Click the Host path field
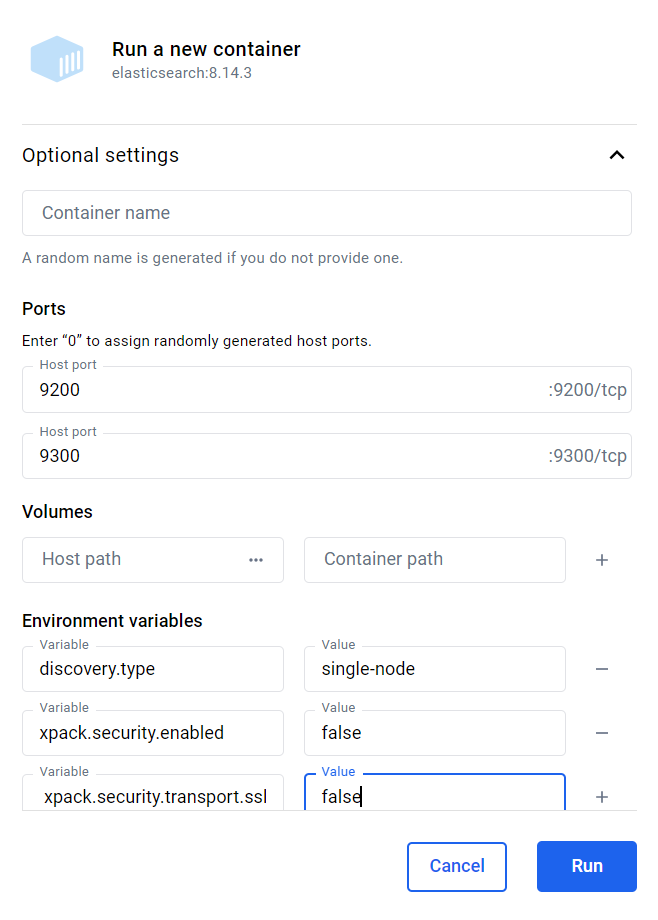 (x=153, y=560)
